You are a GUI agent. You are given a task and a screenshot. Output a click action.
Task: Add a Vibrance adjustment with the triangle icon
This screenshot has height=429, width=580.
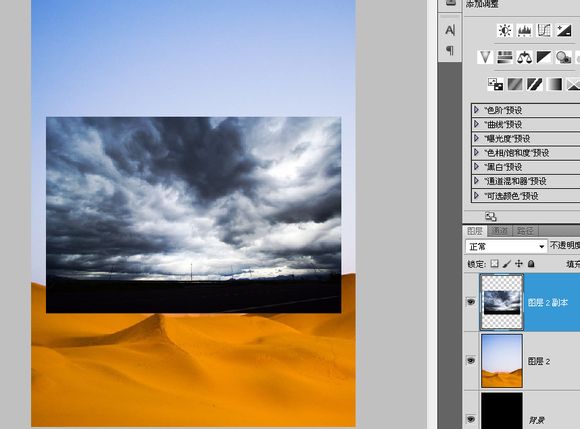pos(485,57)
